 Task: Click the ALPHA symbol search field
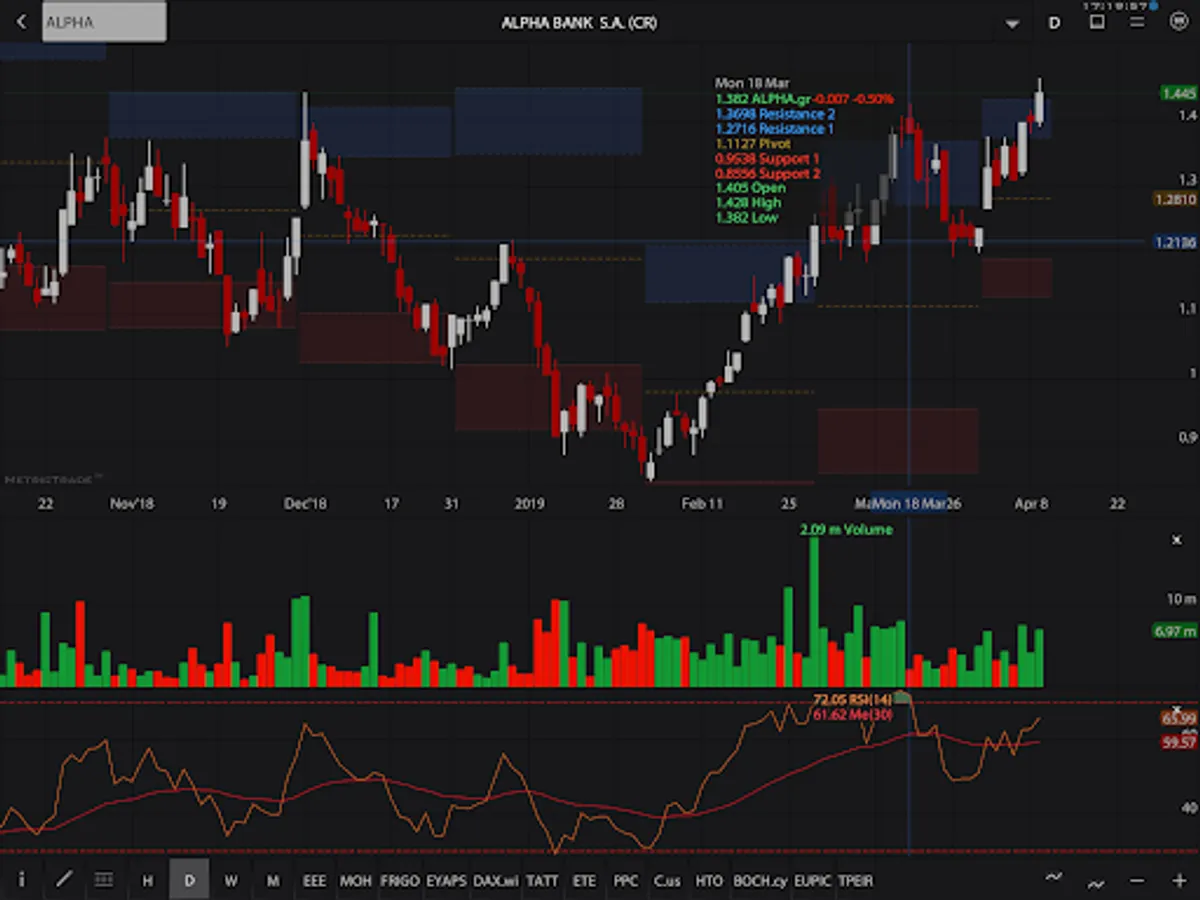click(x=104, y=22)
